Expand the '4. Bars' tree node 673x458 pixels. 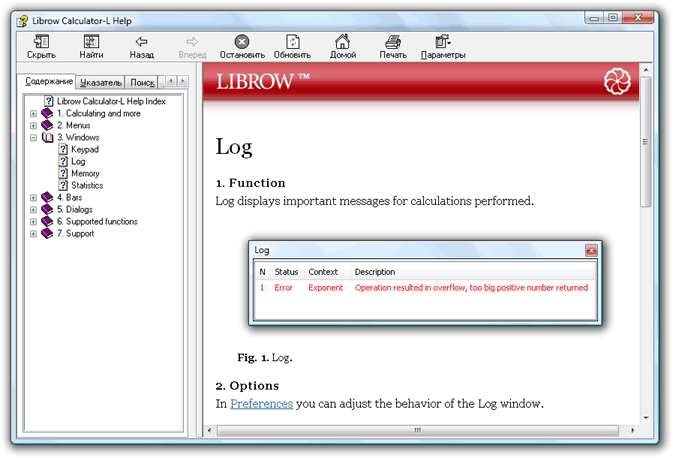33,198
